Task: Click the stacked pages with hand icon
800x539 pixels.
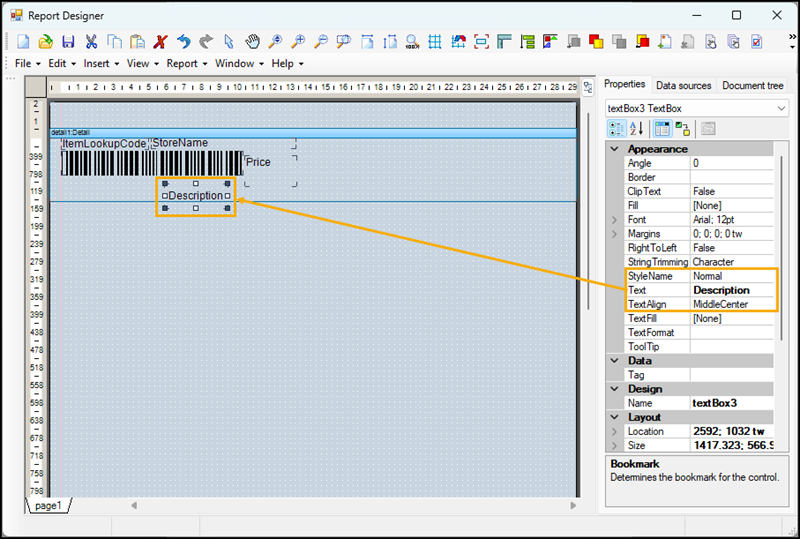Action: point(734,41)
